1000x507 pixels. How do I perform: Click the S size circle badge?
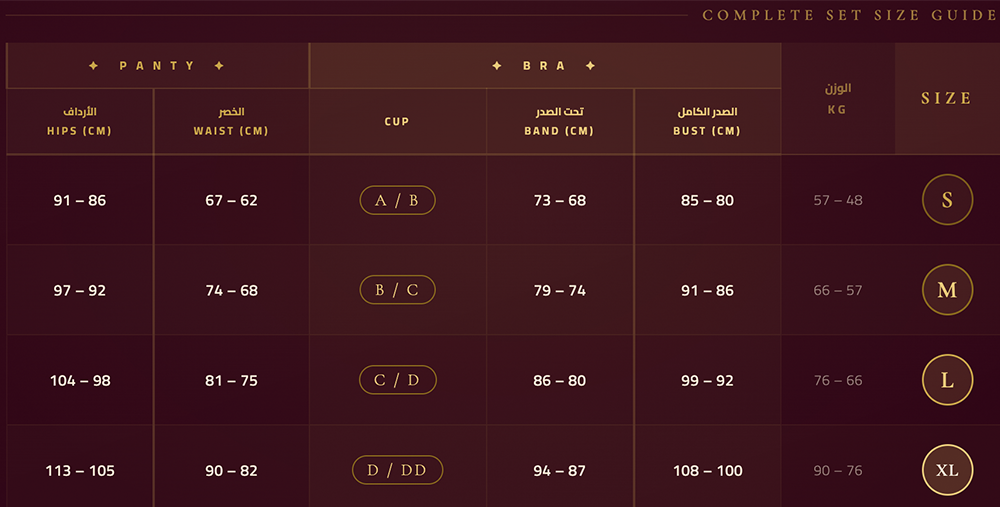[x=947, y=200]
